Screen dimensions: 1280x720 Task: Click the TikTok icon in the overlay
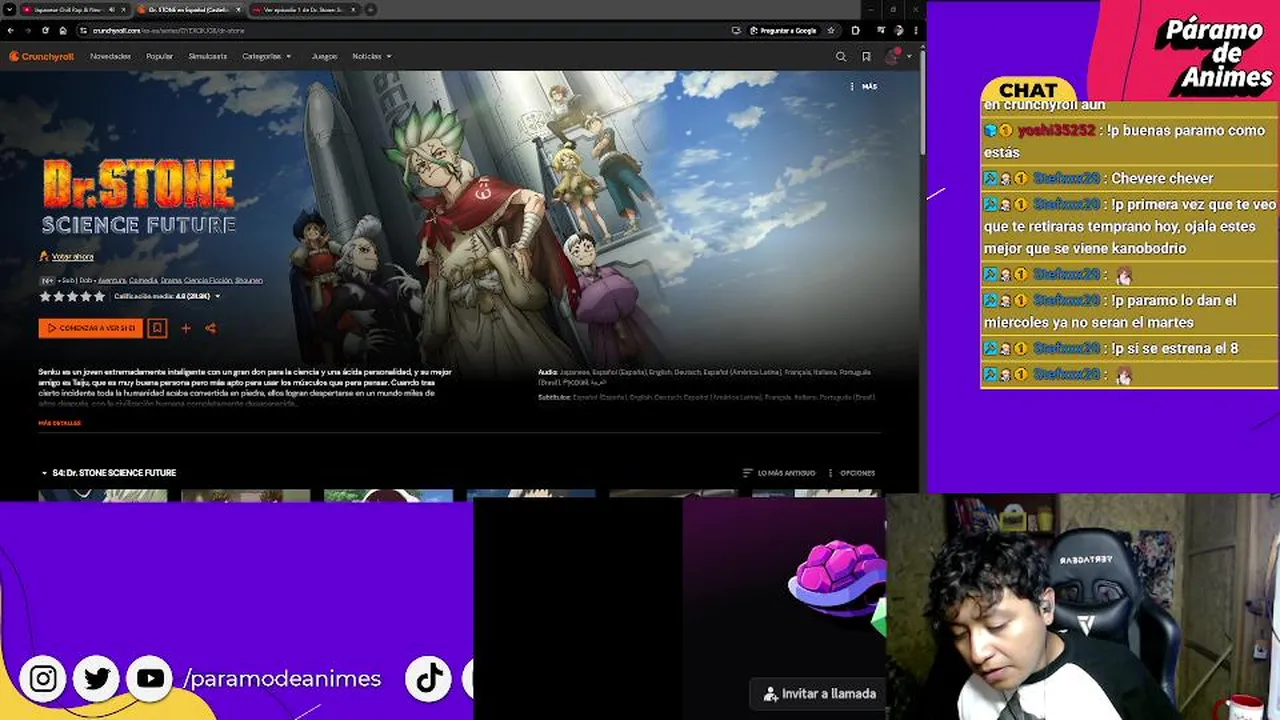[x=429, y=679]
